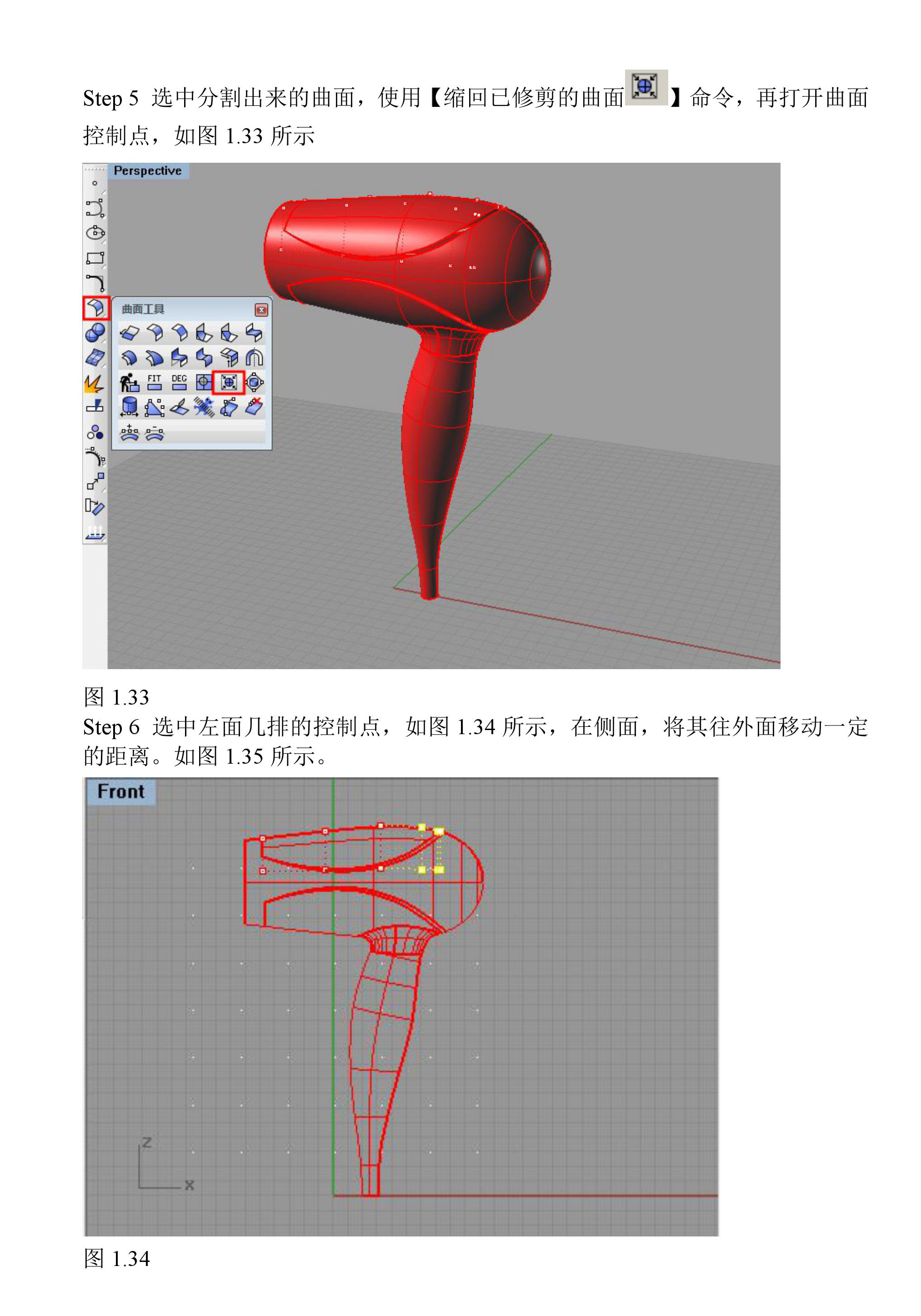Image resolution: width=921 pixels, height=1316 pixels.
Task: Choose the Fillet curves tool
Action: 95,283
